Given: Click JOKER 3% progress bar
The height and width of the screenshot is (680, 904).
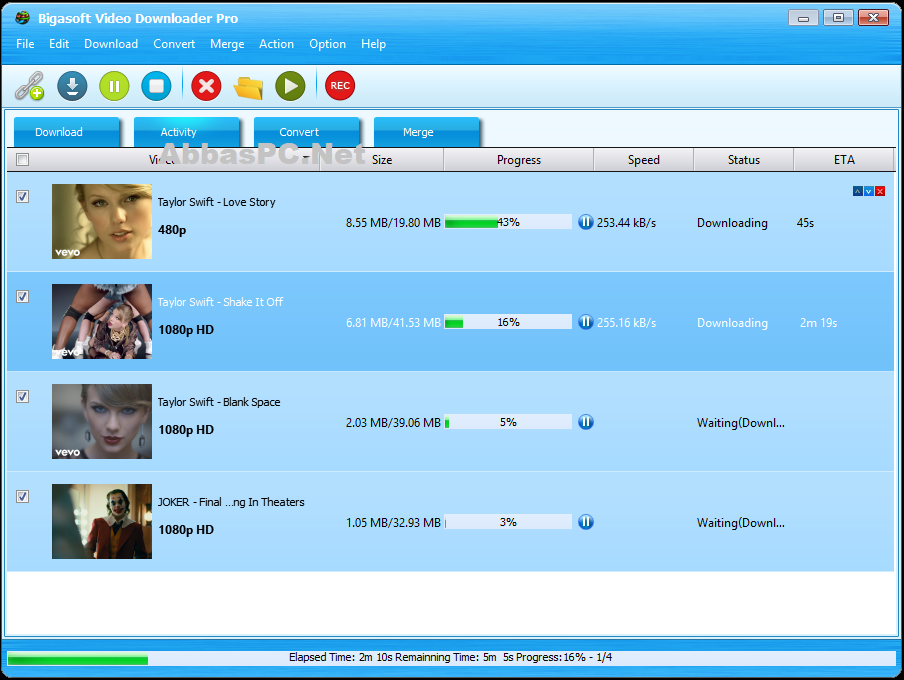Looking at the screenshot, I should [508, 522].
